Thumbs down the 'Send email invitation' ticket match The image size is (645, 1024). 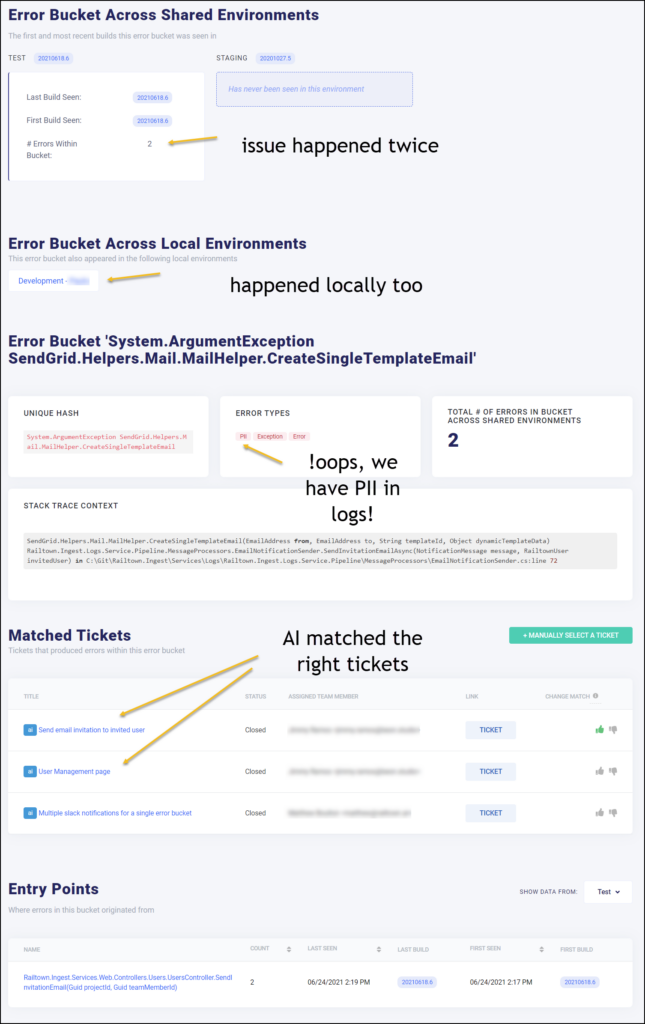[x=613, y=729]
